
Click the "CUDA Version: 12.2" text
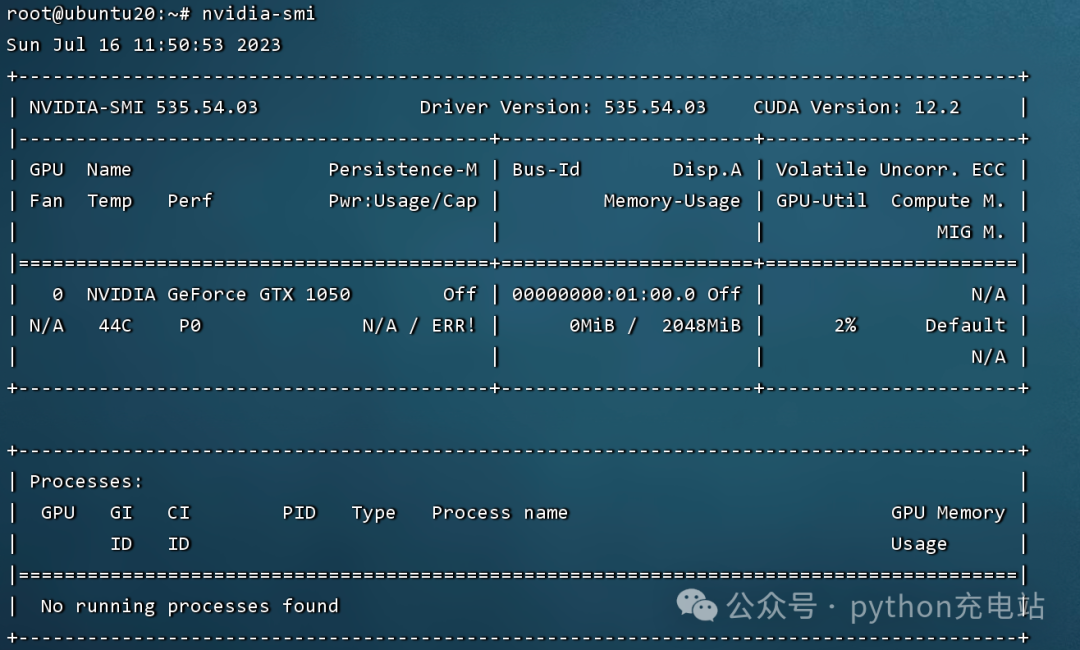856,107
